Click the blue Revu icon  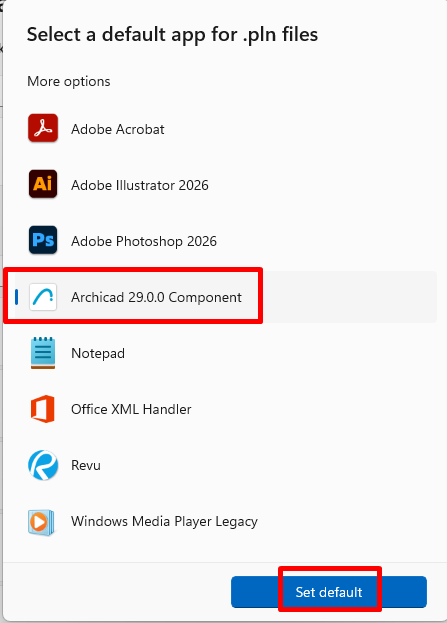[x=43, y=465]
